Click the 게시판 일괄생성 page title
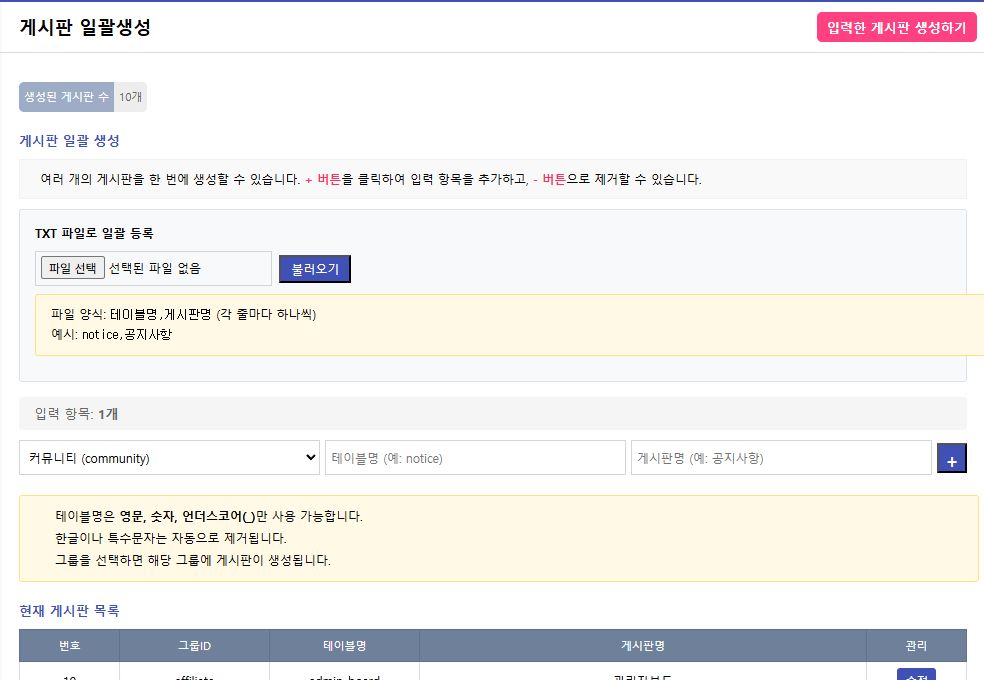This screenshot has width=984, height=680. [85, 27]
